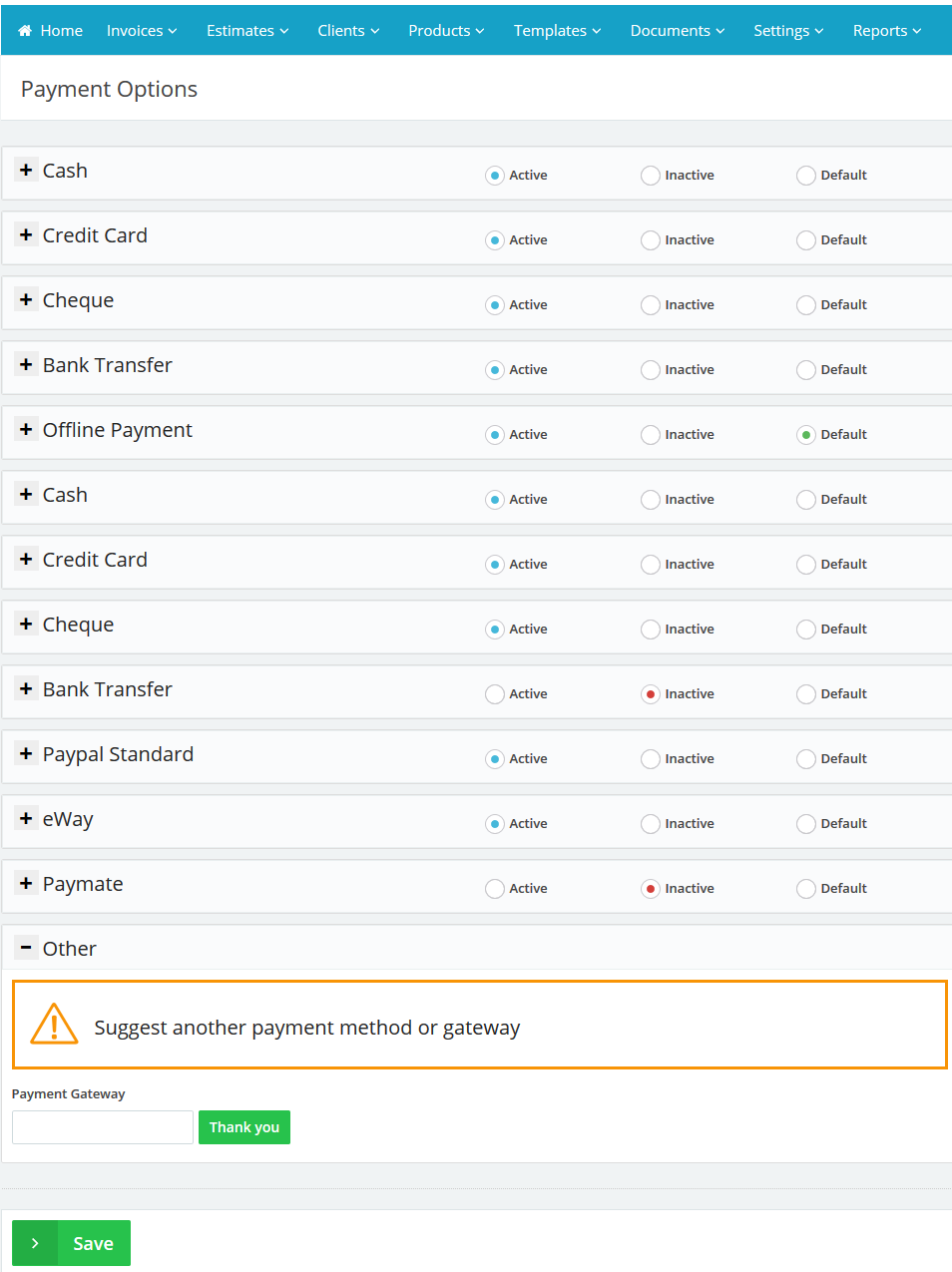952x1272 pixels.
Task: Expand the Paypal Standard plus icon
Action: click(x=26, y=753)
